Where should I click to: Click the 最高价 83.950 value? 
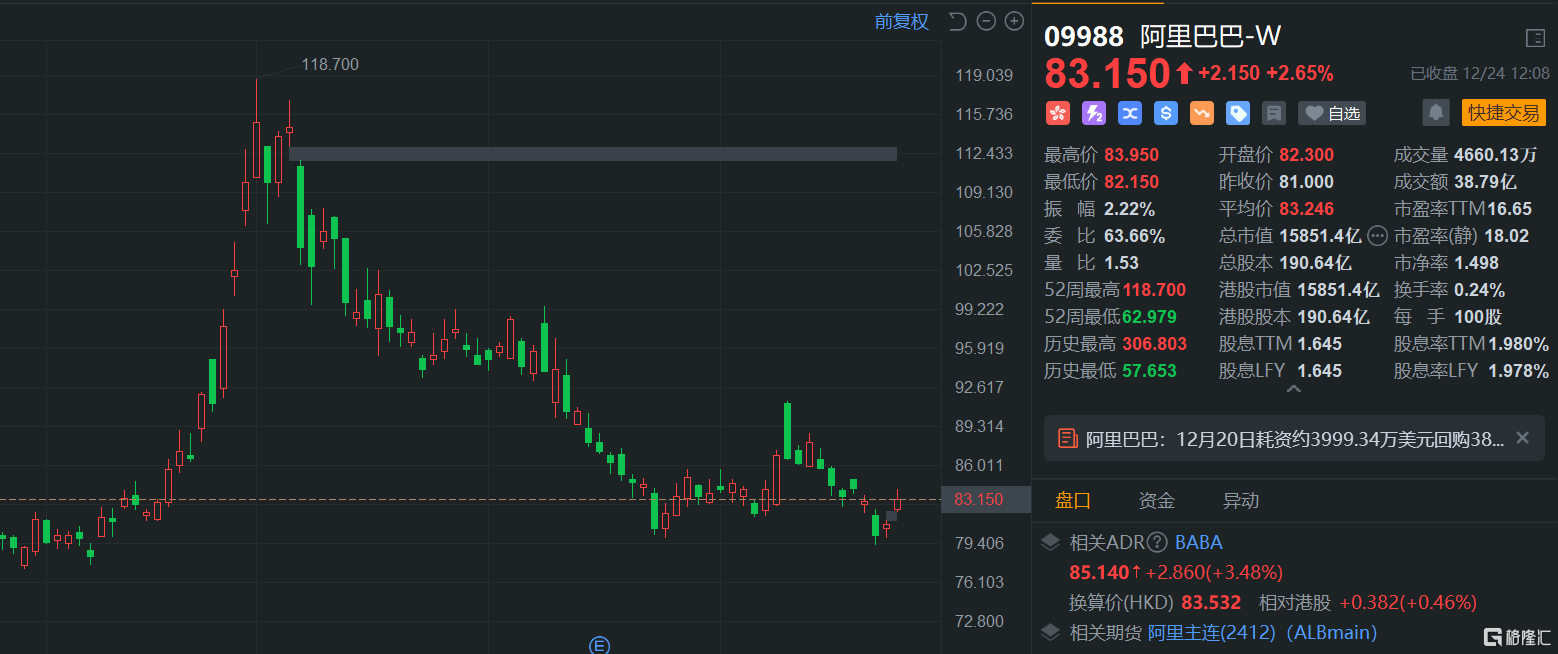pos(1131,155)
